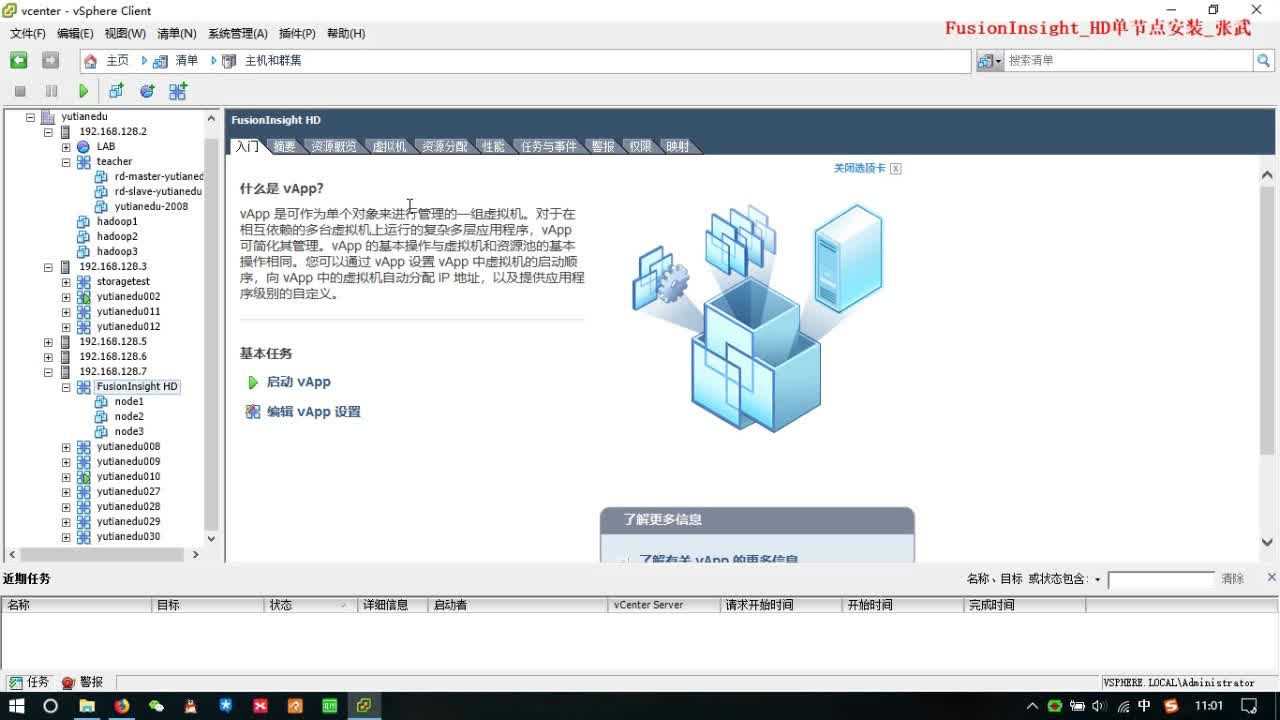Open WeChat from the taskbar
The height and width of the screenshot is (720, 1280).
pos(156,706)
